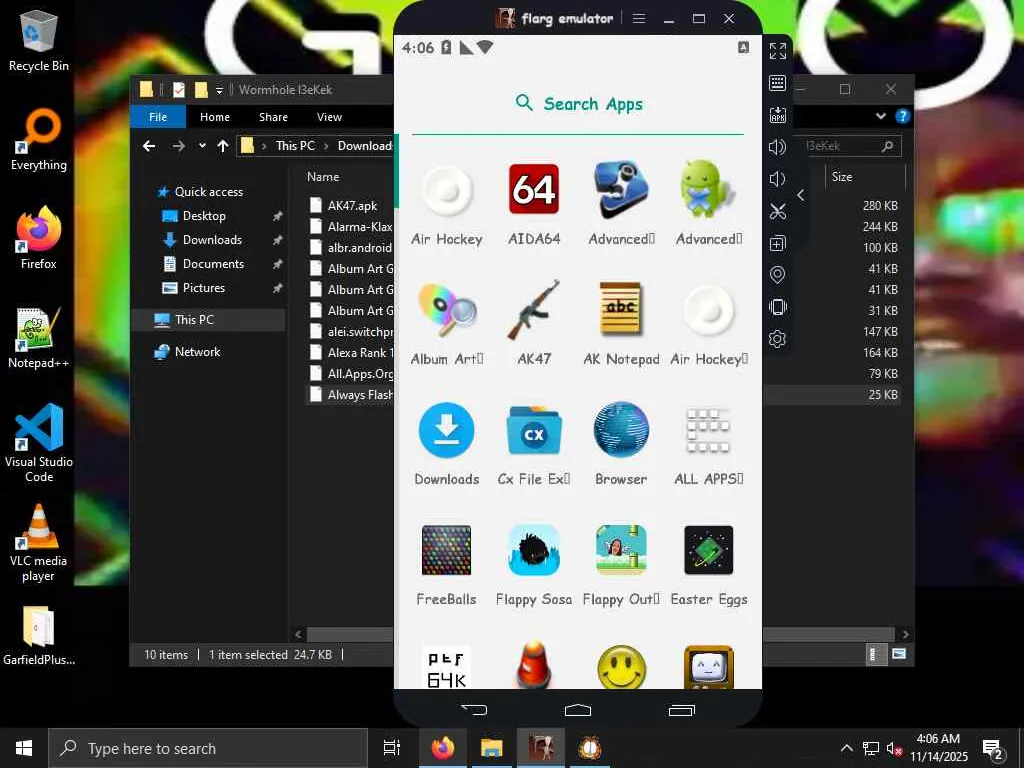Click the emulator volume up icon
Image resolution: width=1024 pixels, height=768 pixels.
tap(777, 147)
